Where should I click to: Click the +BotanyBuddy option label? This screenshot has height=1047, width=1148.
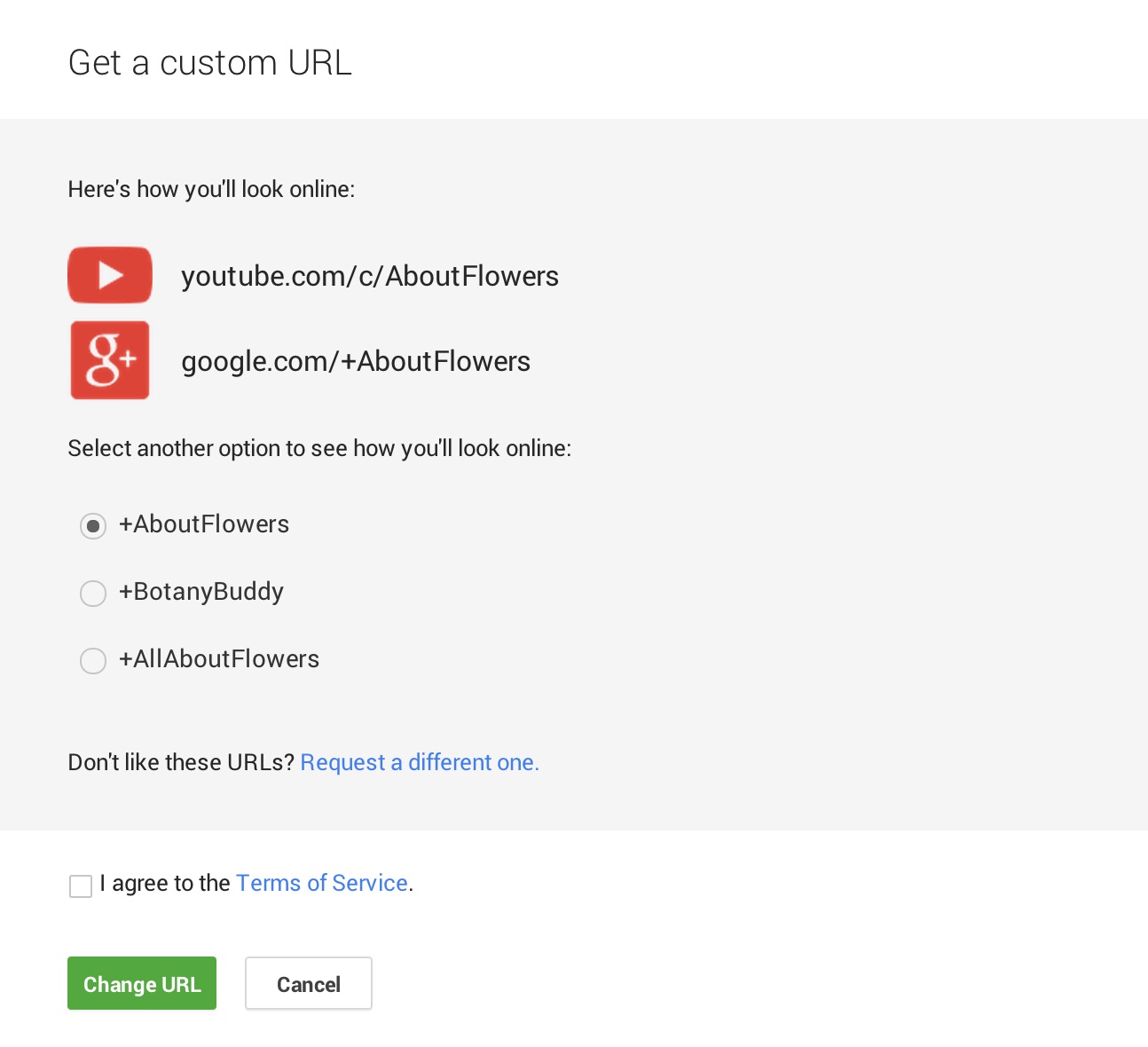pos(201,592)
